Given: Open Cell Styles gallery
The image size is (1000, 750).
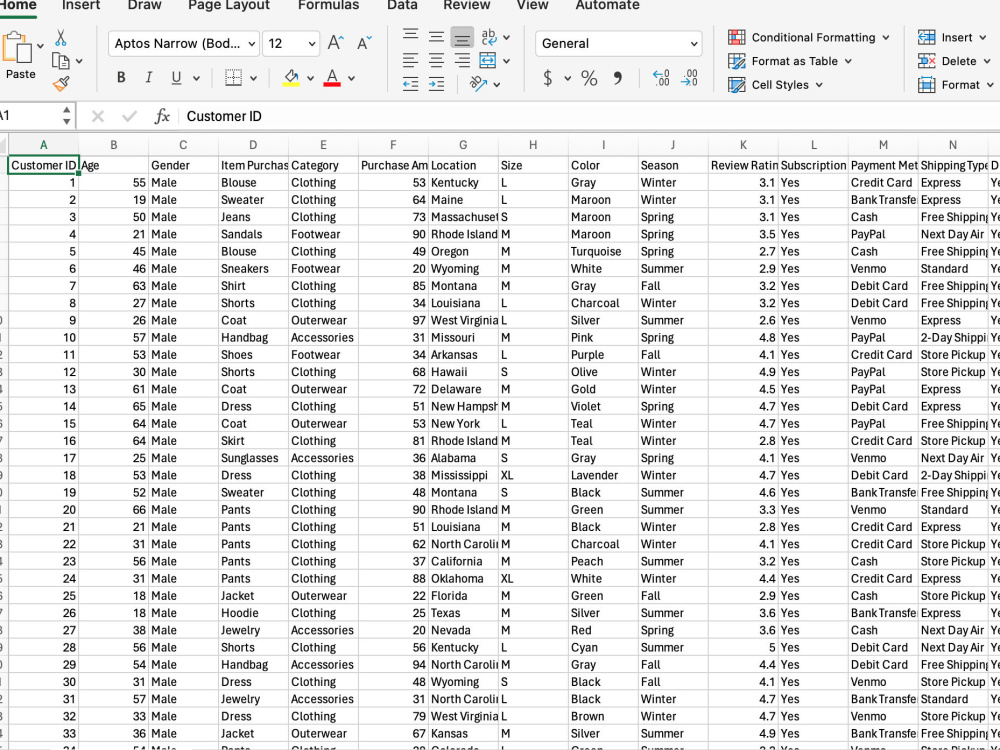Looking at the screenshot, I should [x=775, y=85].
